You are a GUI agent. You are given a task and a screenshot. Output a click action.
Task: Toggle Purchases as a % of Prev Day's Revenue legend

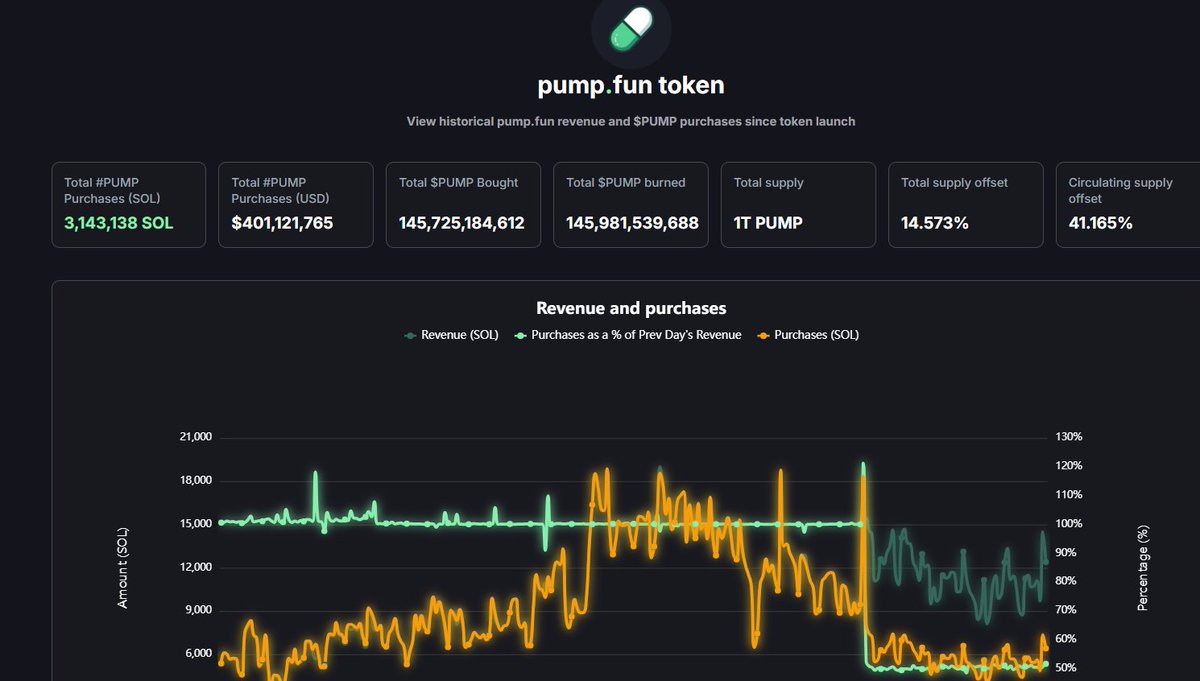628,335
